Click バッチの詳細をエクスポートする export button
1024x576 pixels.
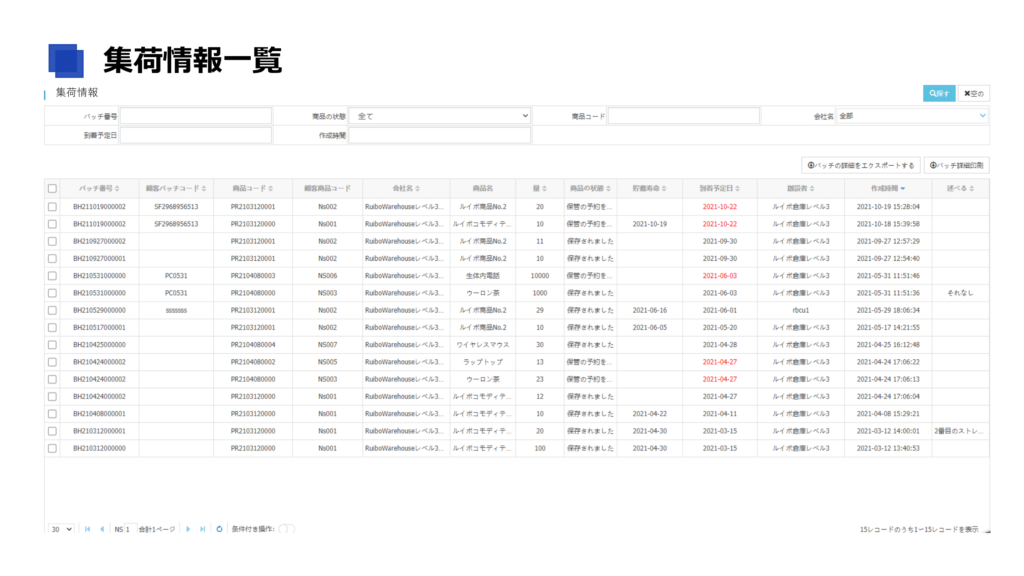[861, 165]
